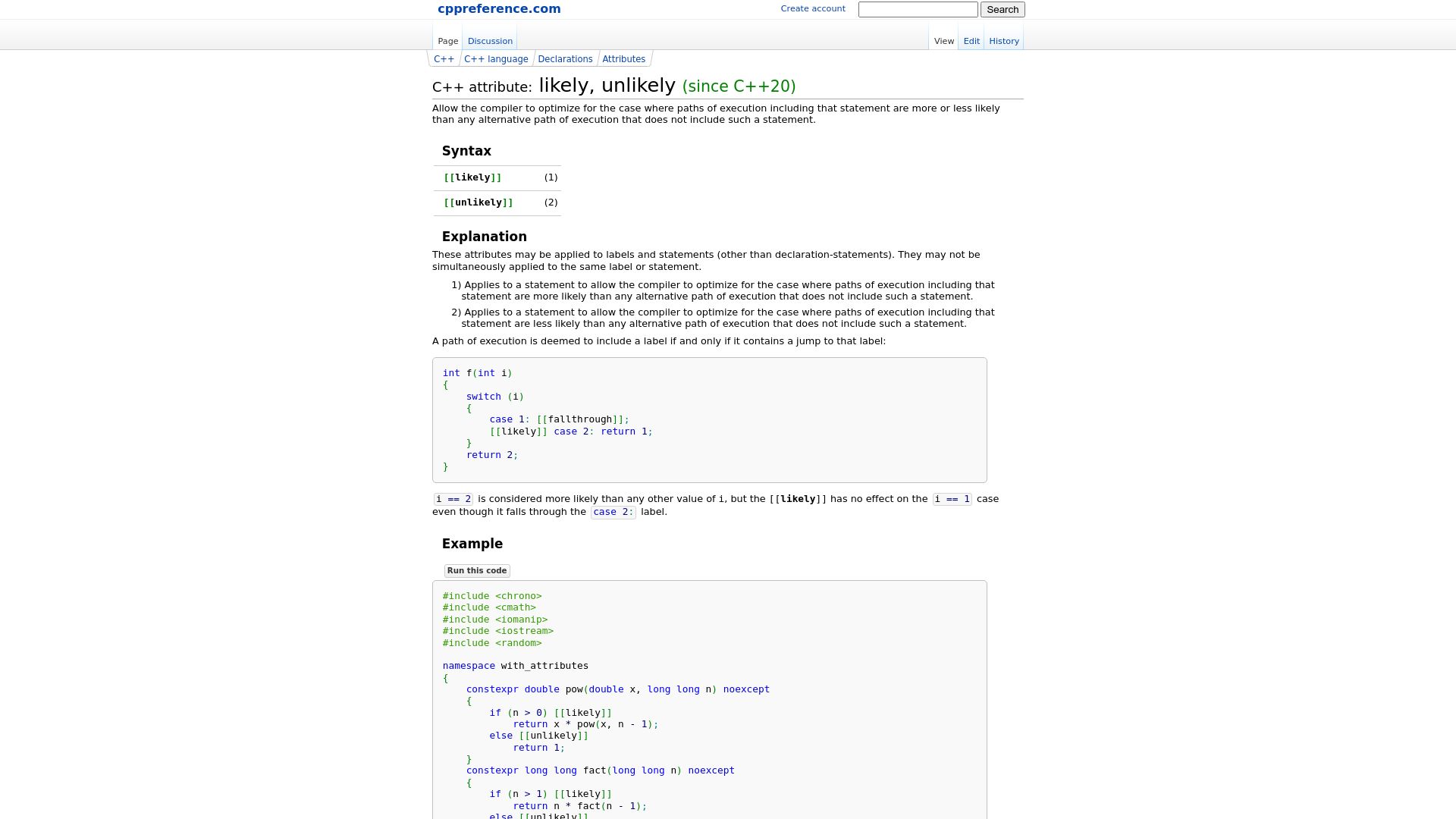Click the 'return 2;' line in first code

(x=492, y=455)
